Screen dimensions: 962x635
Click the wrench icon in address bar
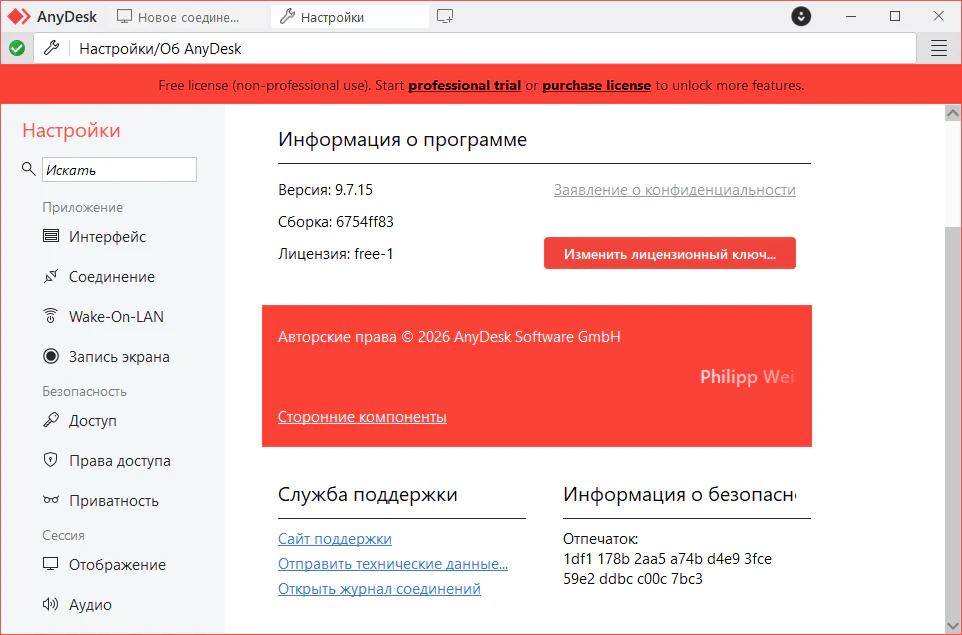52,48
